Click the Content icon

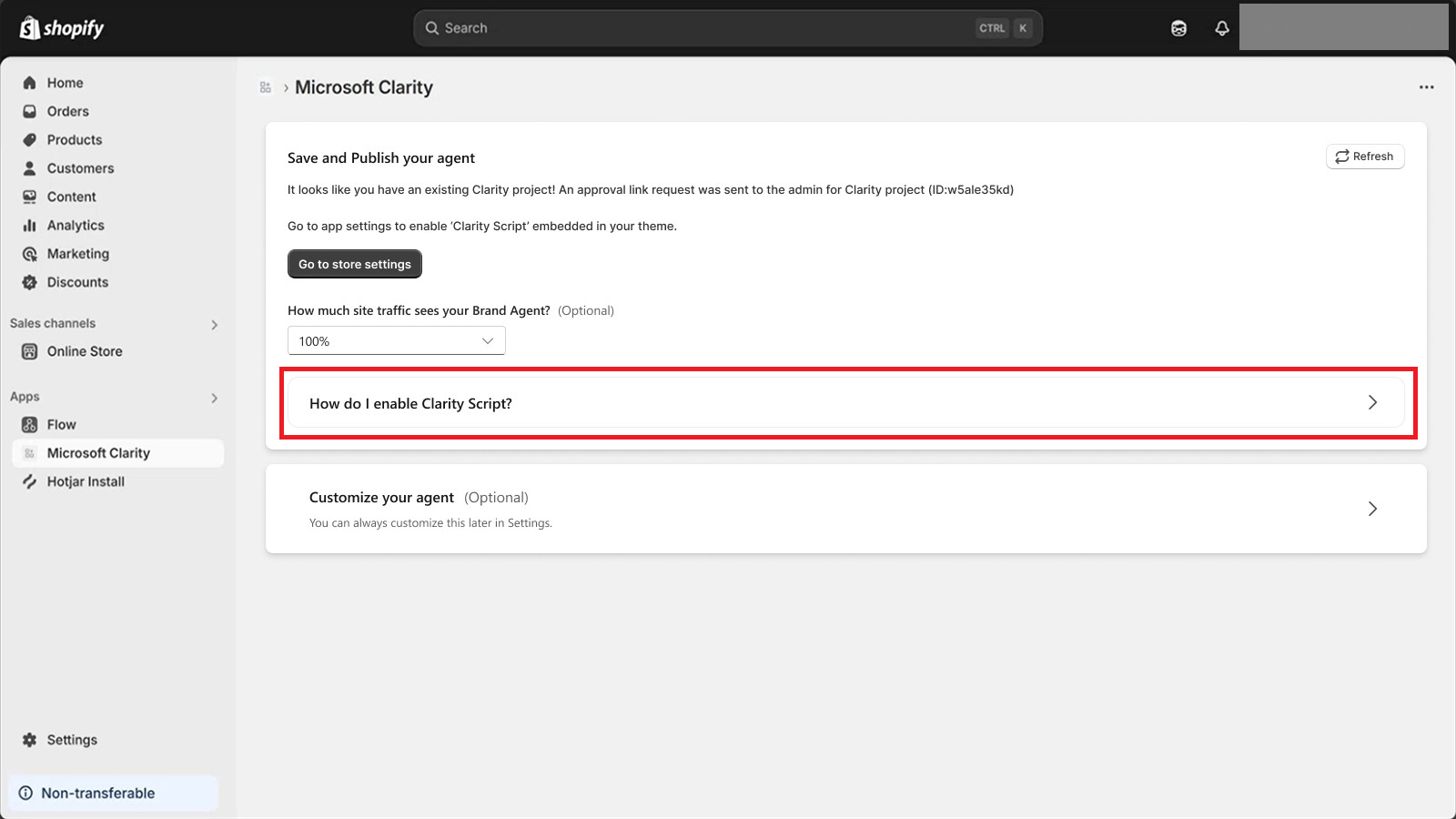point(29,197)
